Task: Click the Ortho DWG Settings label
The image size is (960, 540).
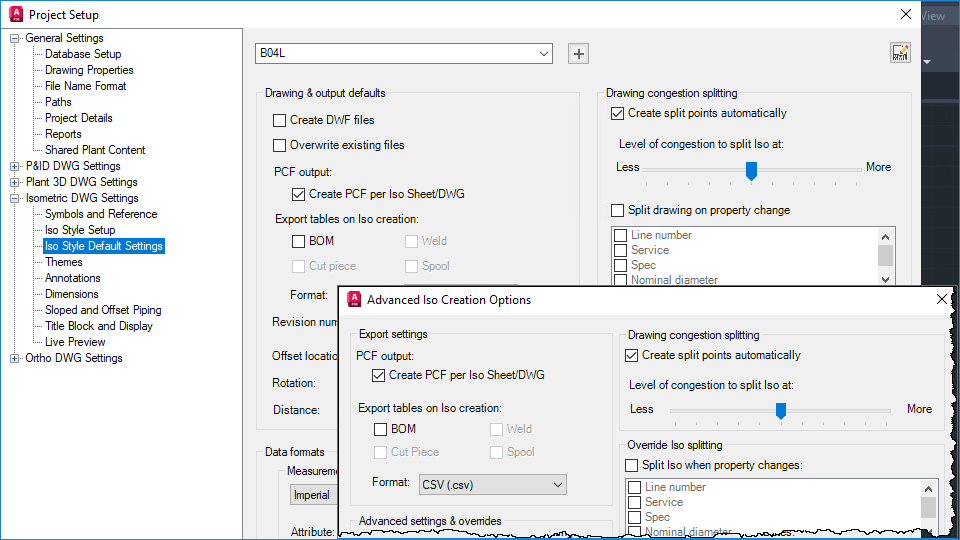Action: click(73, 358)
